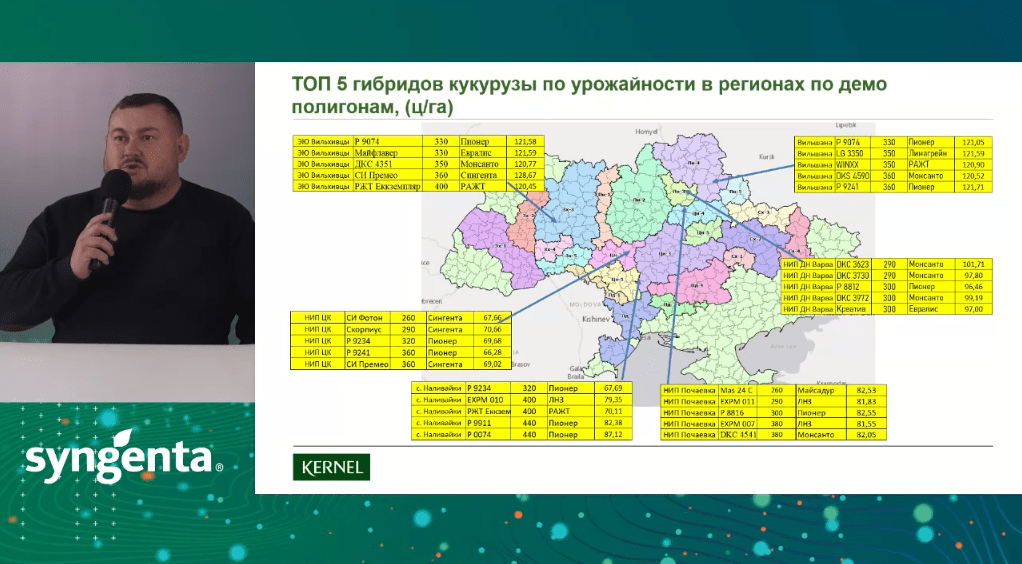This screenshot has width=1022, height=564.
Task: Click the Скорпиус hybrid cell
Action: 367,329
